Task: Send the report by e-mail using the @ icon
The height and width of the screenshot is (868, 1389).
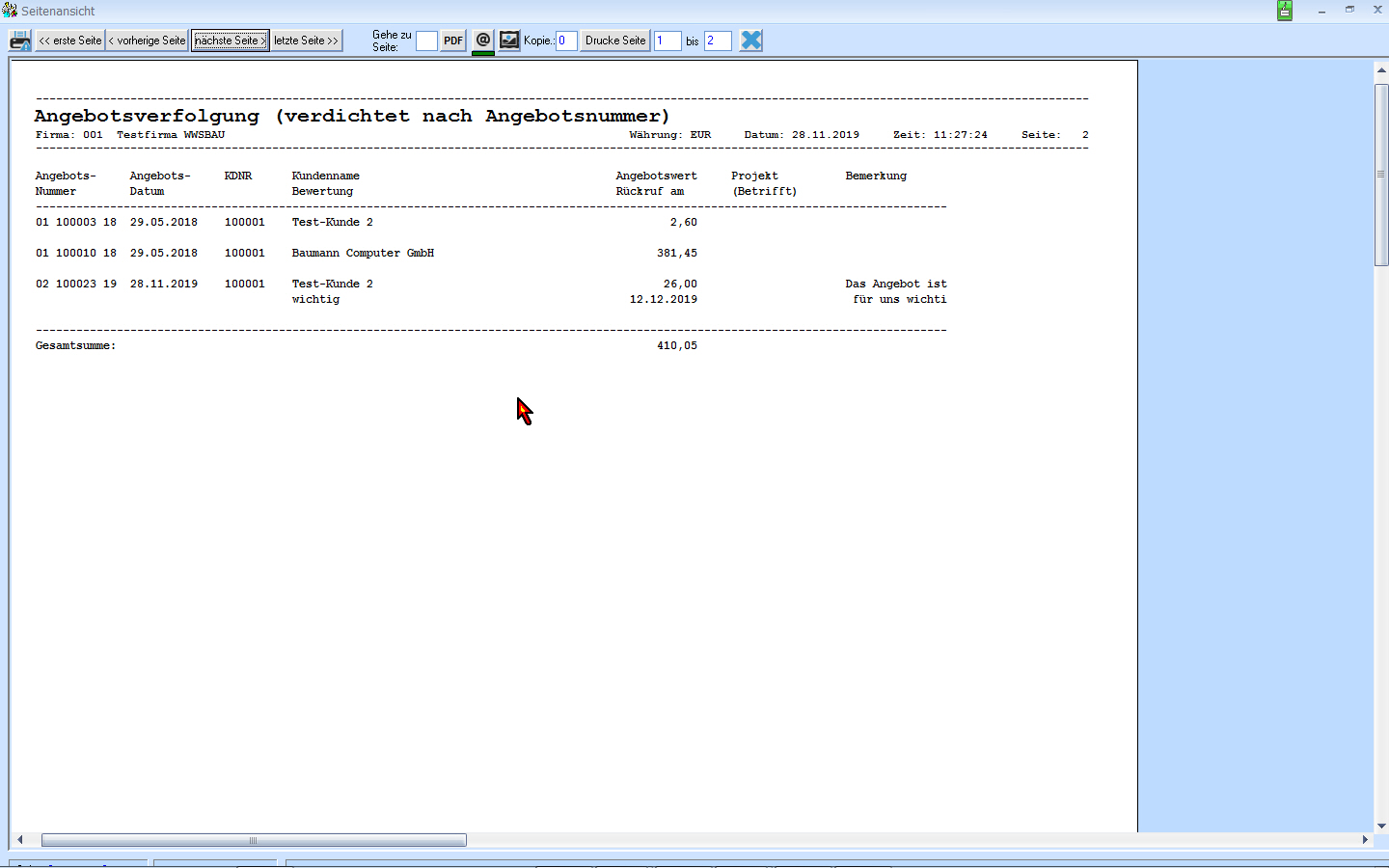Action: pos(483,41)
